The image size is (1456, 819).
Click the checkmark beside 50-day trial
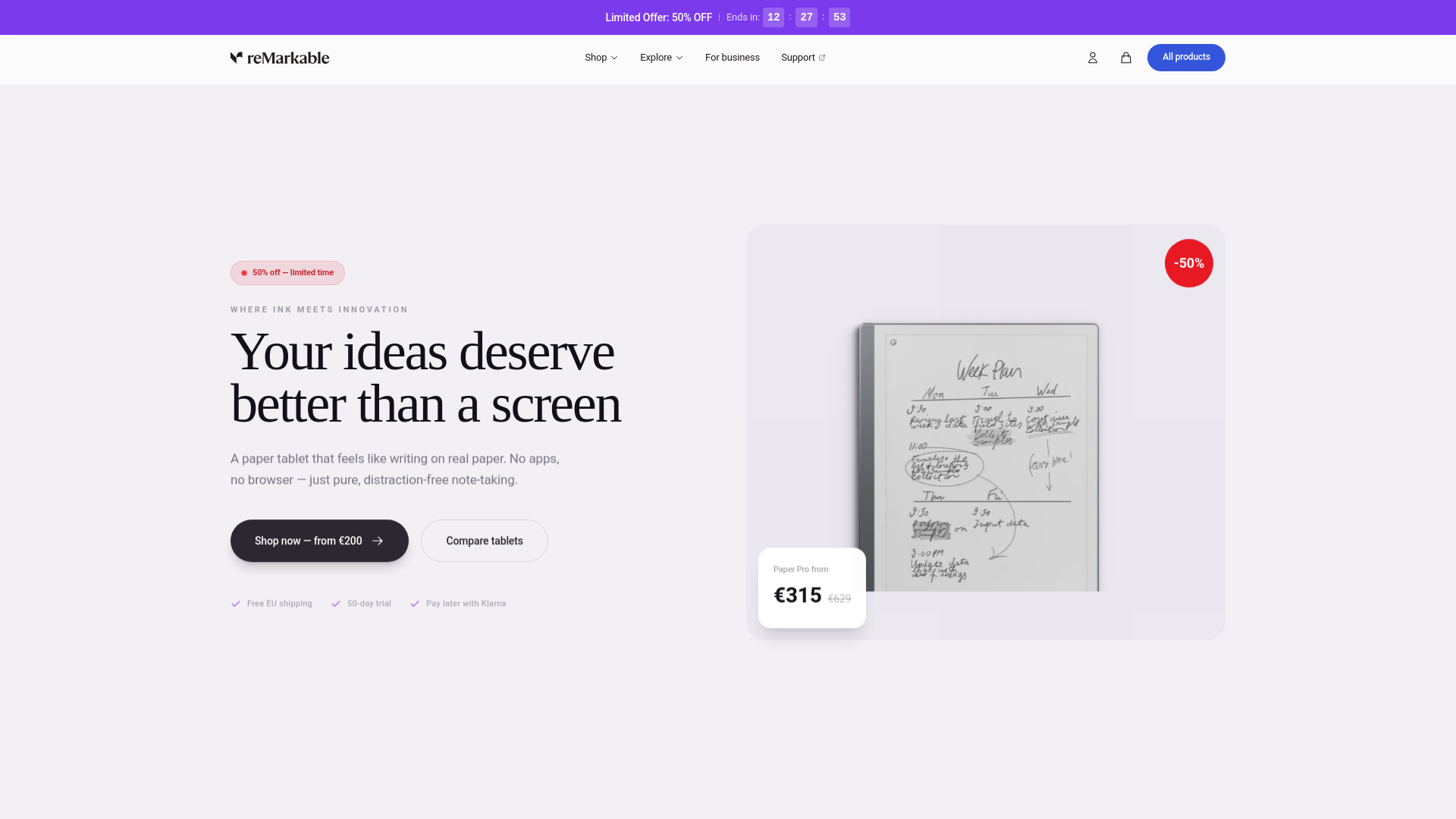point(336,604)
